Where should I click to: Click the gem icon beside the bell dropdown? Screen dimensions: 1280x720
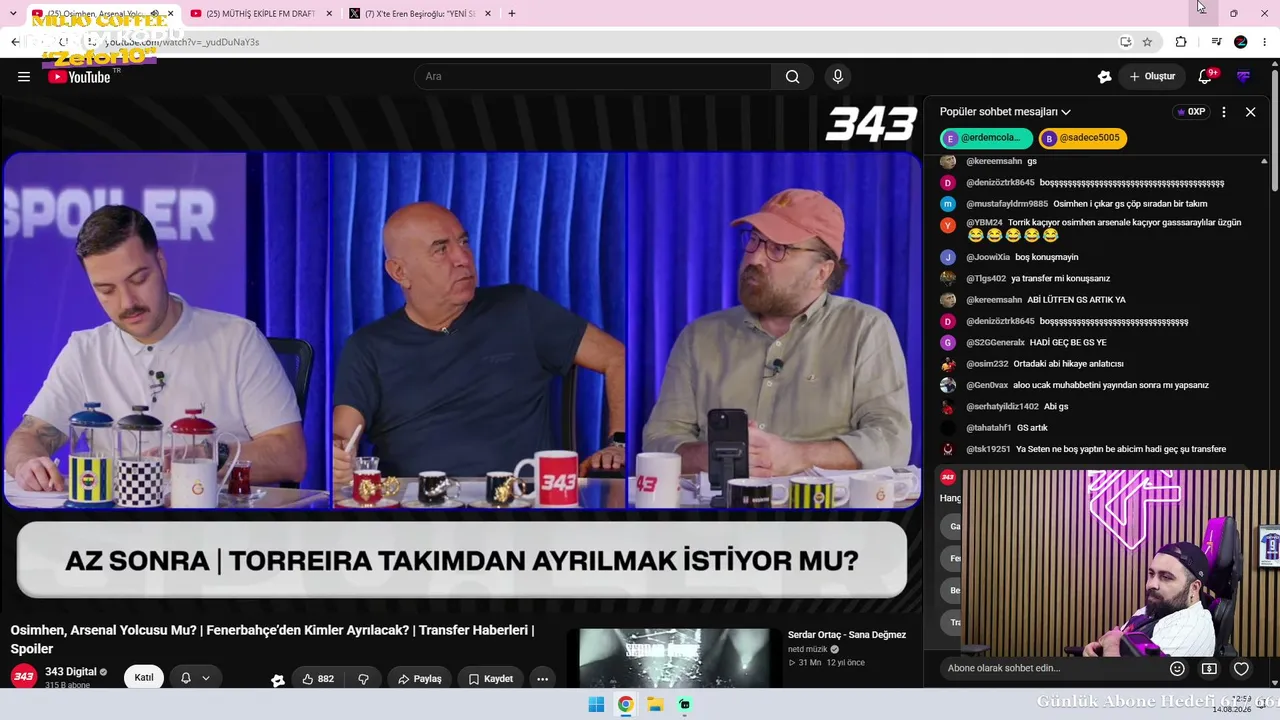point(278,680)
